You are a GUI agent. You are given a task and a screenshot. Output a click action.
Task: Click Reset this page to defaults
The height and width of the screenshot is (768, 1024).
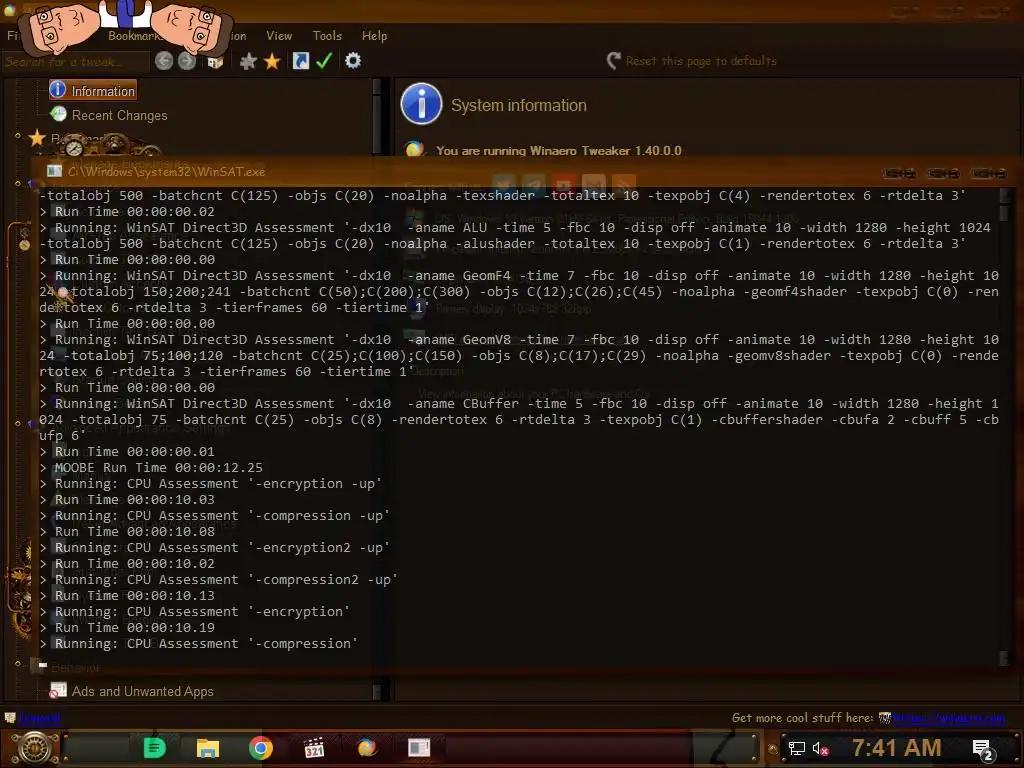(692, 61)
